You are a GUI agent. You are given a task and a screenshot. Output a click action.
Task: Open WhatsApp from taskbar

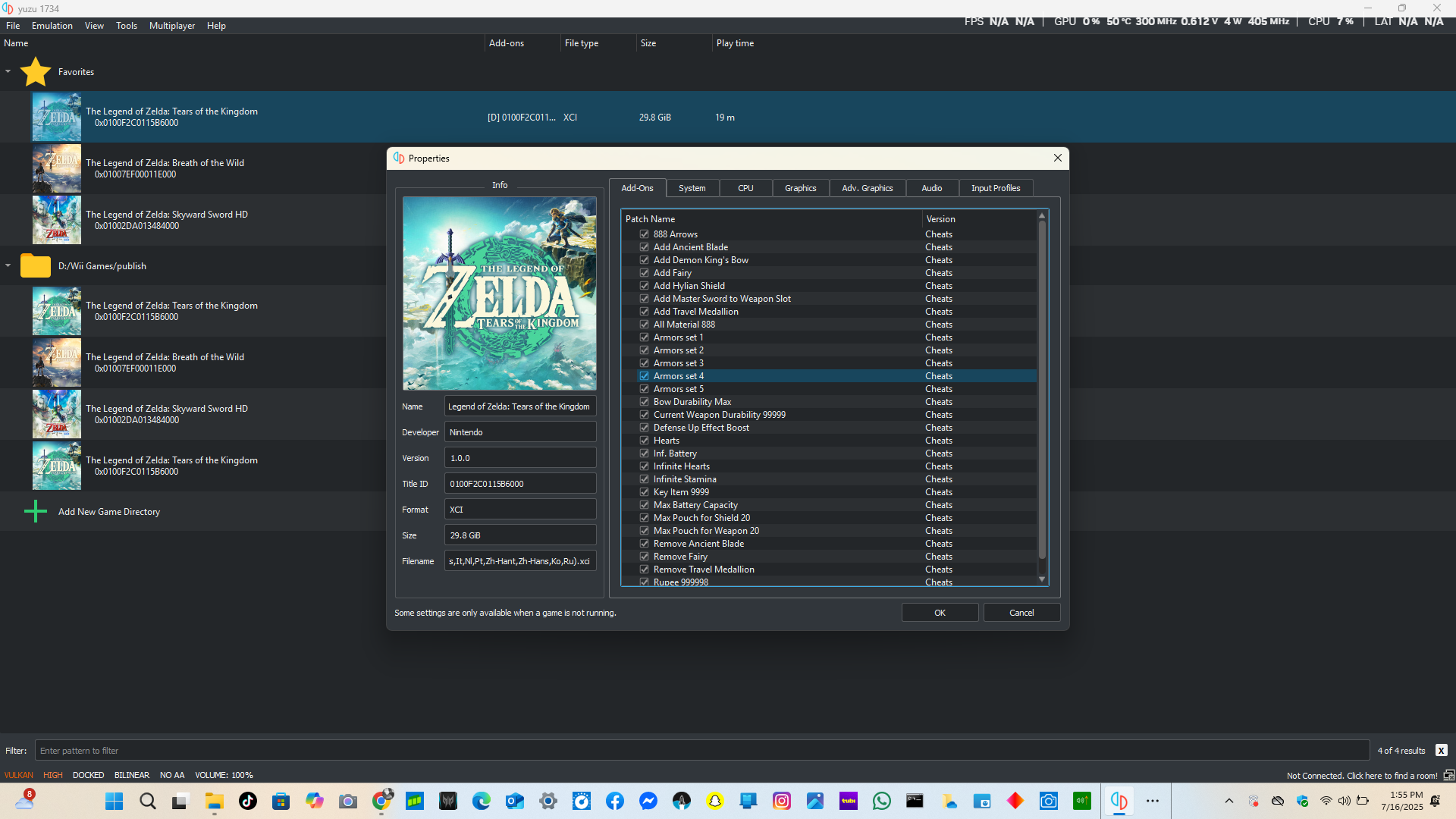point(882,802)
